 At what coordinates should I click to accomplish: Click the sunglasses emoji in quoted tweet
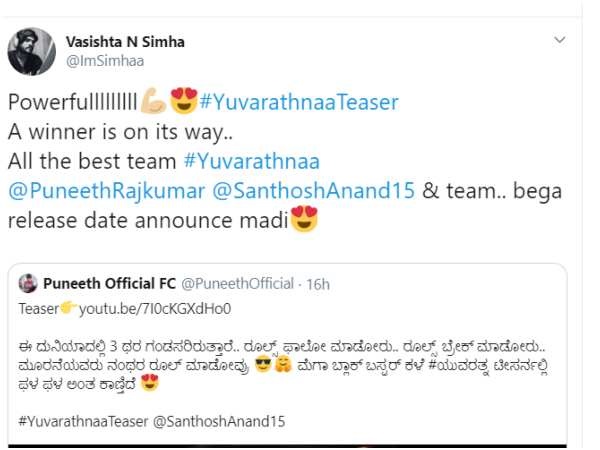coord(263,364)
